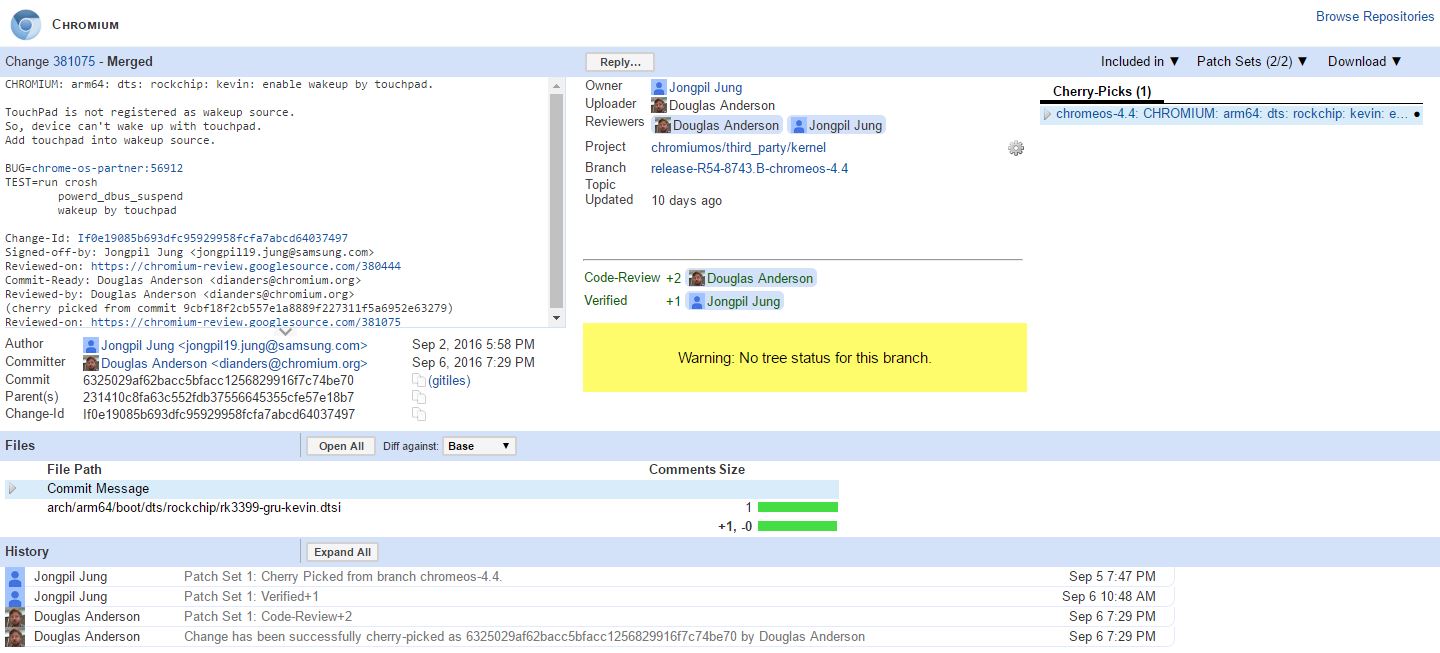The width and height of the screenshot is (1440, 653).
Task: Click avatar in Code-Review +2 row
Action: (697, 278)
